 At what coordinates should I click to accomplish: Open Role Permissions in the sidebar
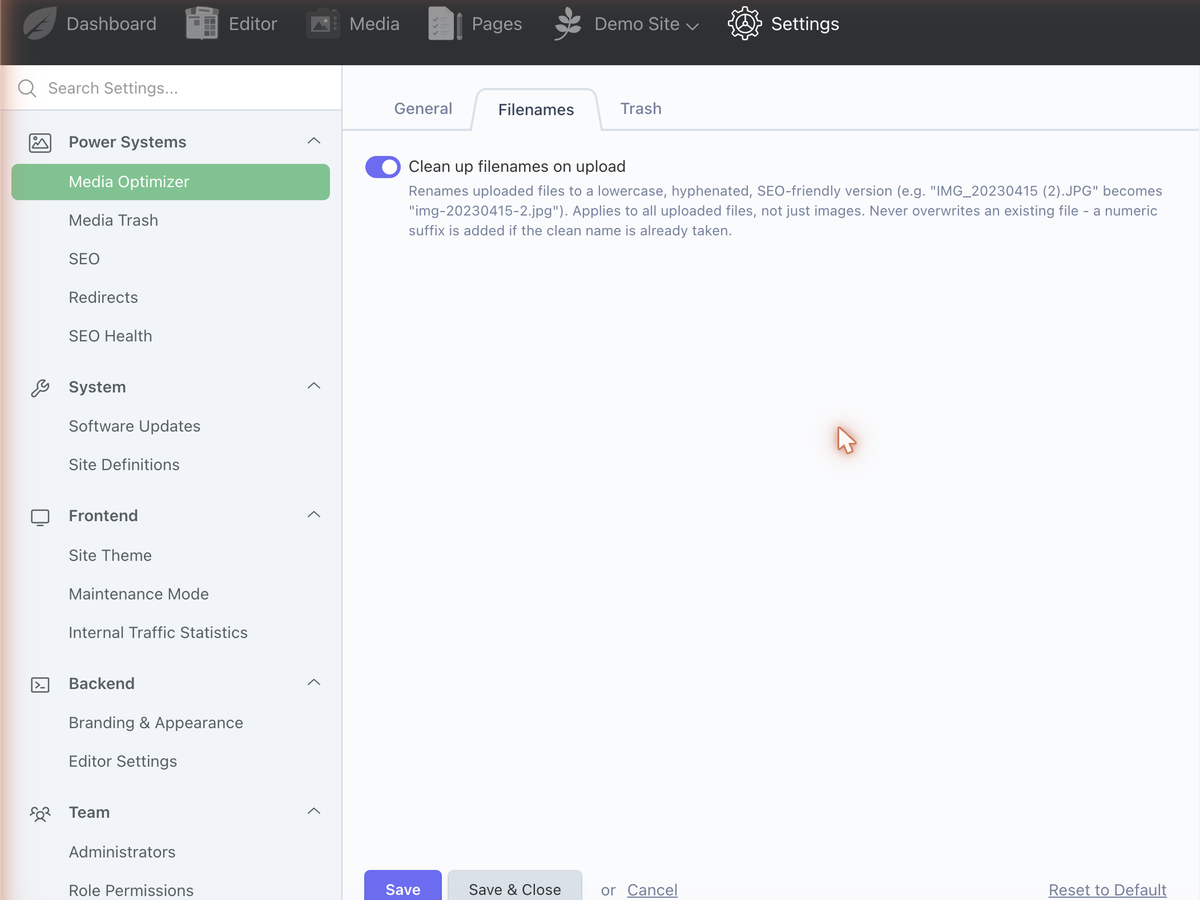click(x=131, y=890)
